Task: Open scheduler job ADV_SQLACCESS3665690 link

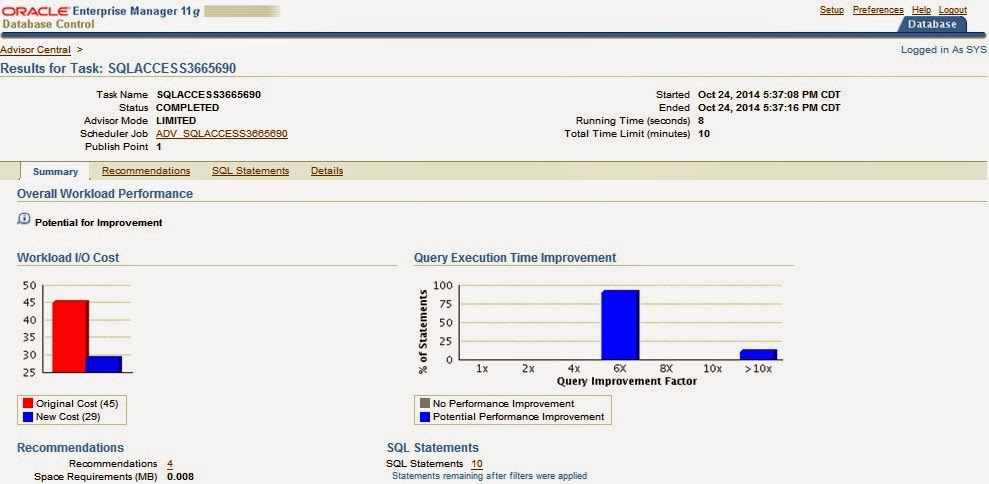Action: pyautogui.click(x=222, y=134)
